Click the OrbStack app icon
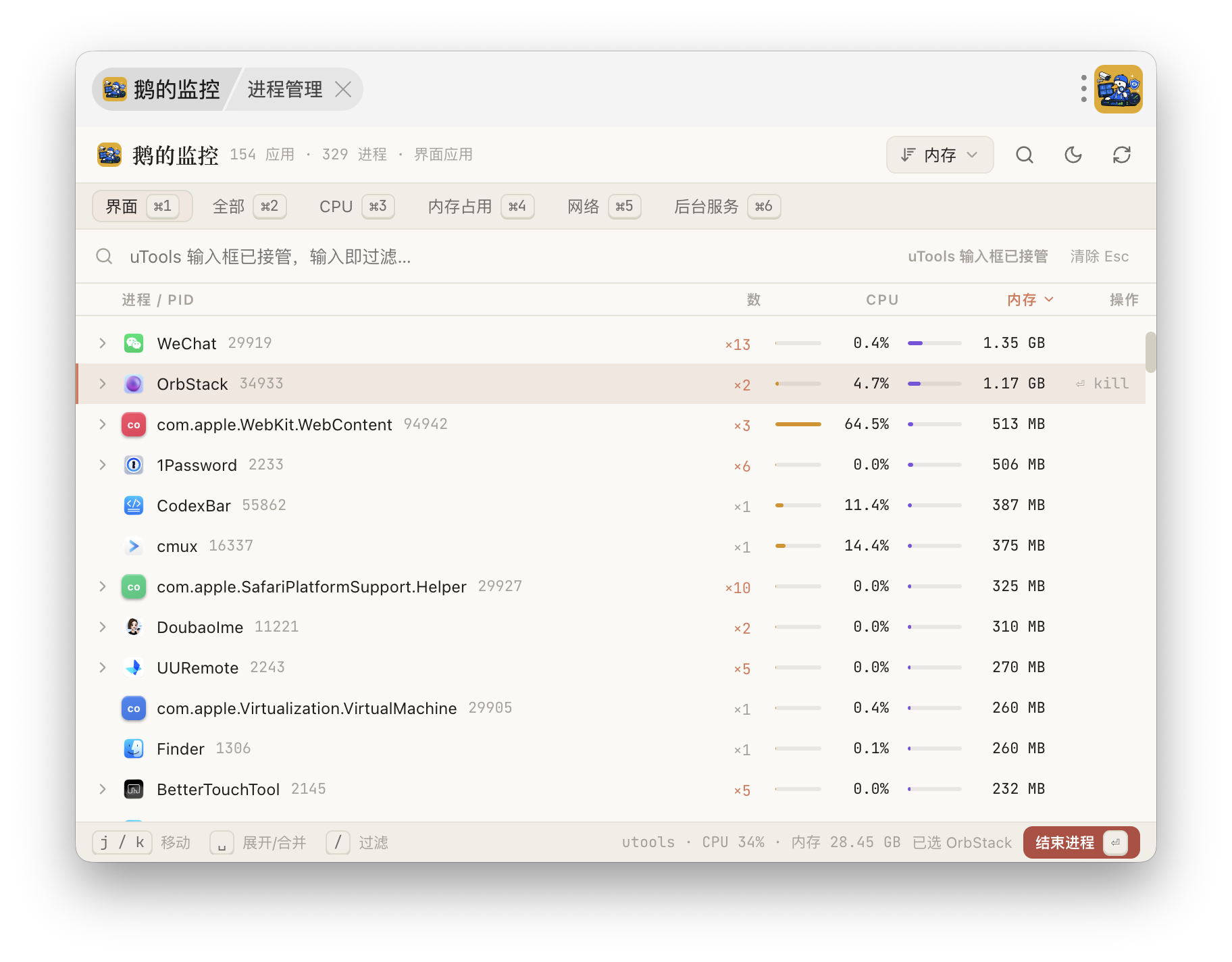1232x962 pixels. (134, 384)
